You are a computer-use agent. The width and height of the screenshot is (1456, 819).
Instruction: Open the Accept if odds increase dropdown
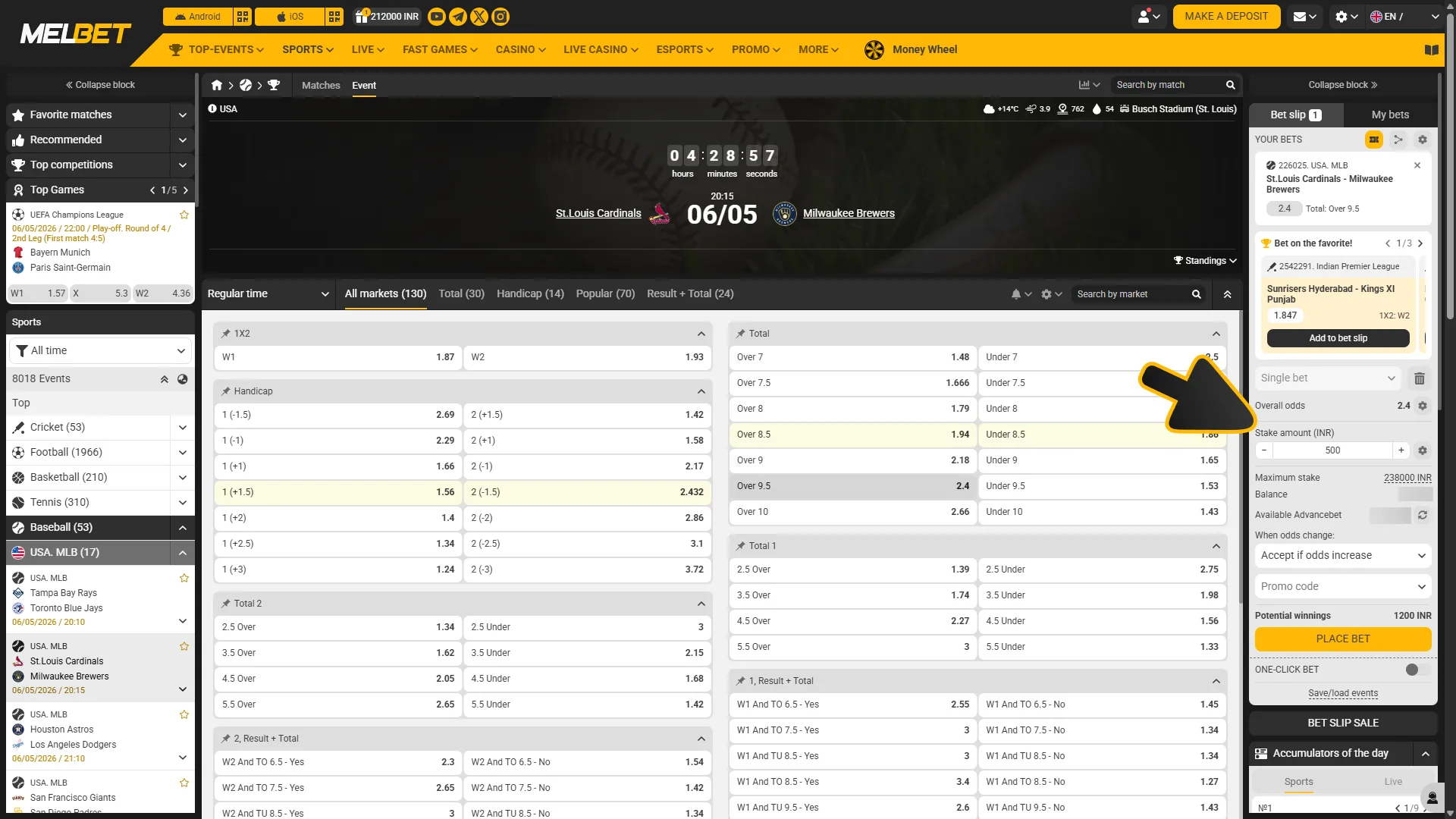click(x=1343, y=556)
